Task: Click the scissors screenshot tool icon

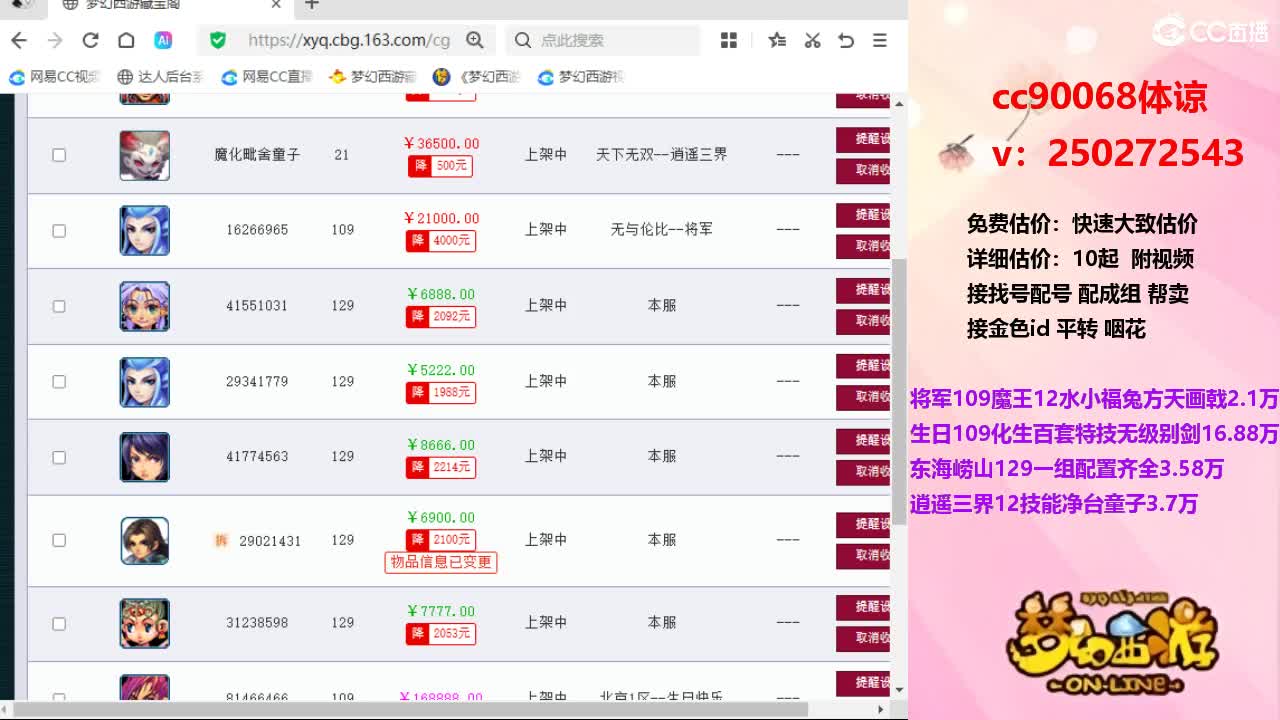Action: [812, 40]
